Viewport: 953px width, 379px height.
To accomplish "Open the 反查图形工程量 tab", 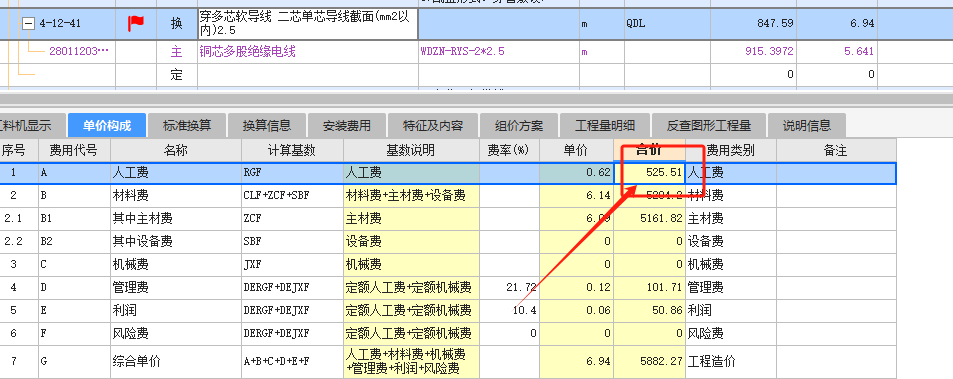I will click(709, 126).
